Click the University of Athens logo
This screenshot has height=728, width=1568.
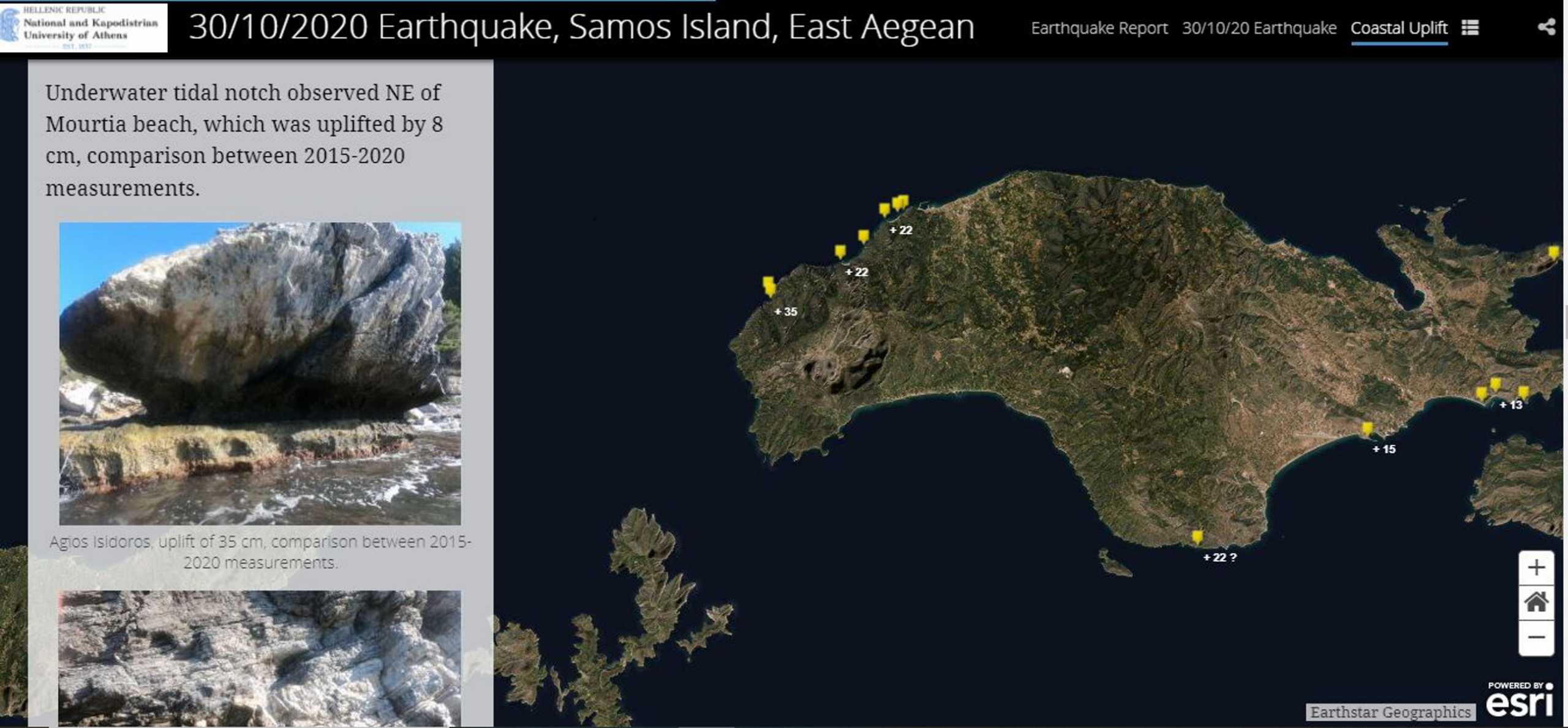tap(83, 27)
